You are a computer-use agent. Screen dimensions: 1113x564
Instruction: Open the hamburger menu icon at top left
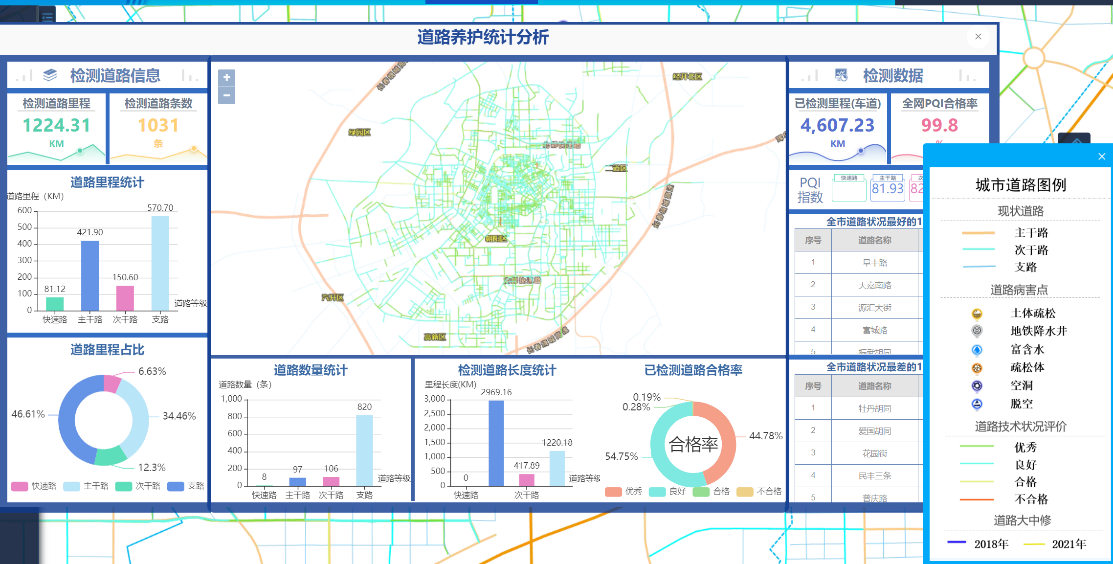pyautogui.click(x=47, y=14)
